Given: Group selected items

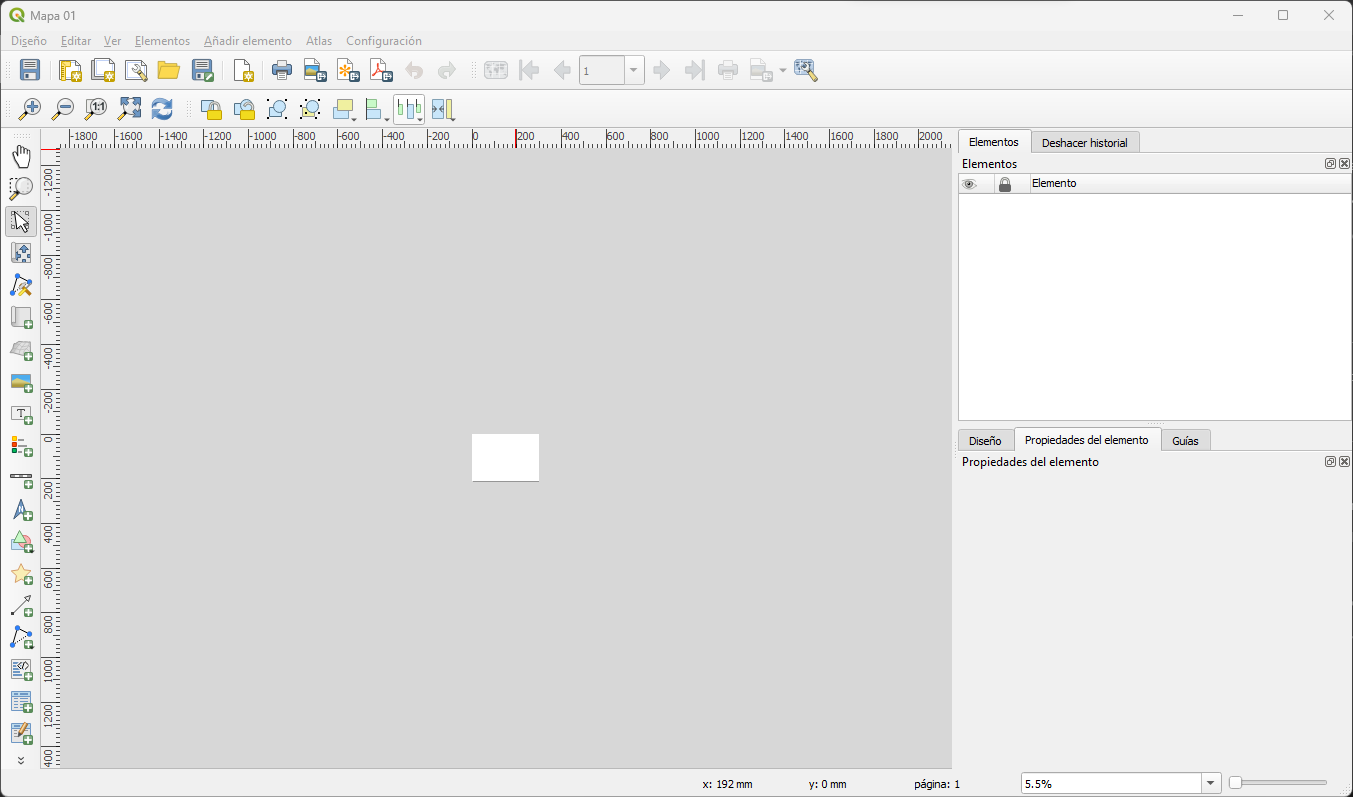Looking at the screenshot, I should coord(277,109).
